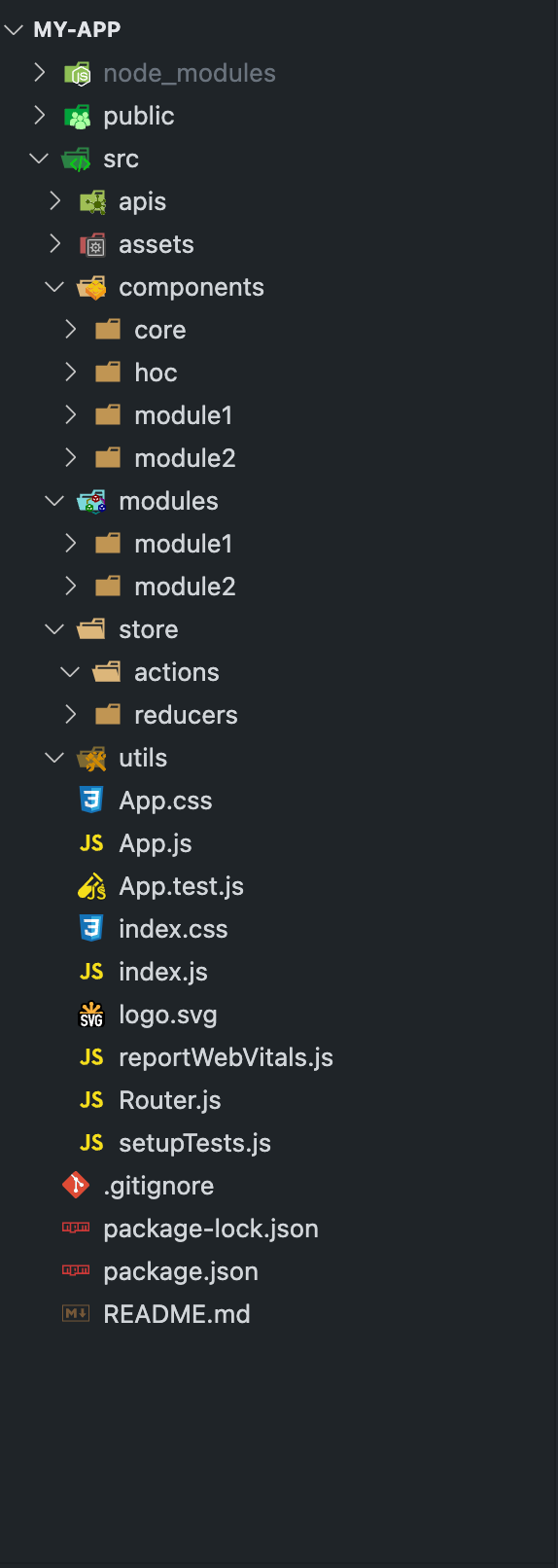Click the markdown icon beside README.md
This screenshot has width=558, height=1568.
(x=76, y=1313)
